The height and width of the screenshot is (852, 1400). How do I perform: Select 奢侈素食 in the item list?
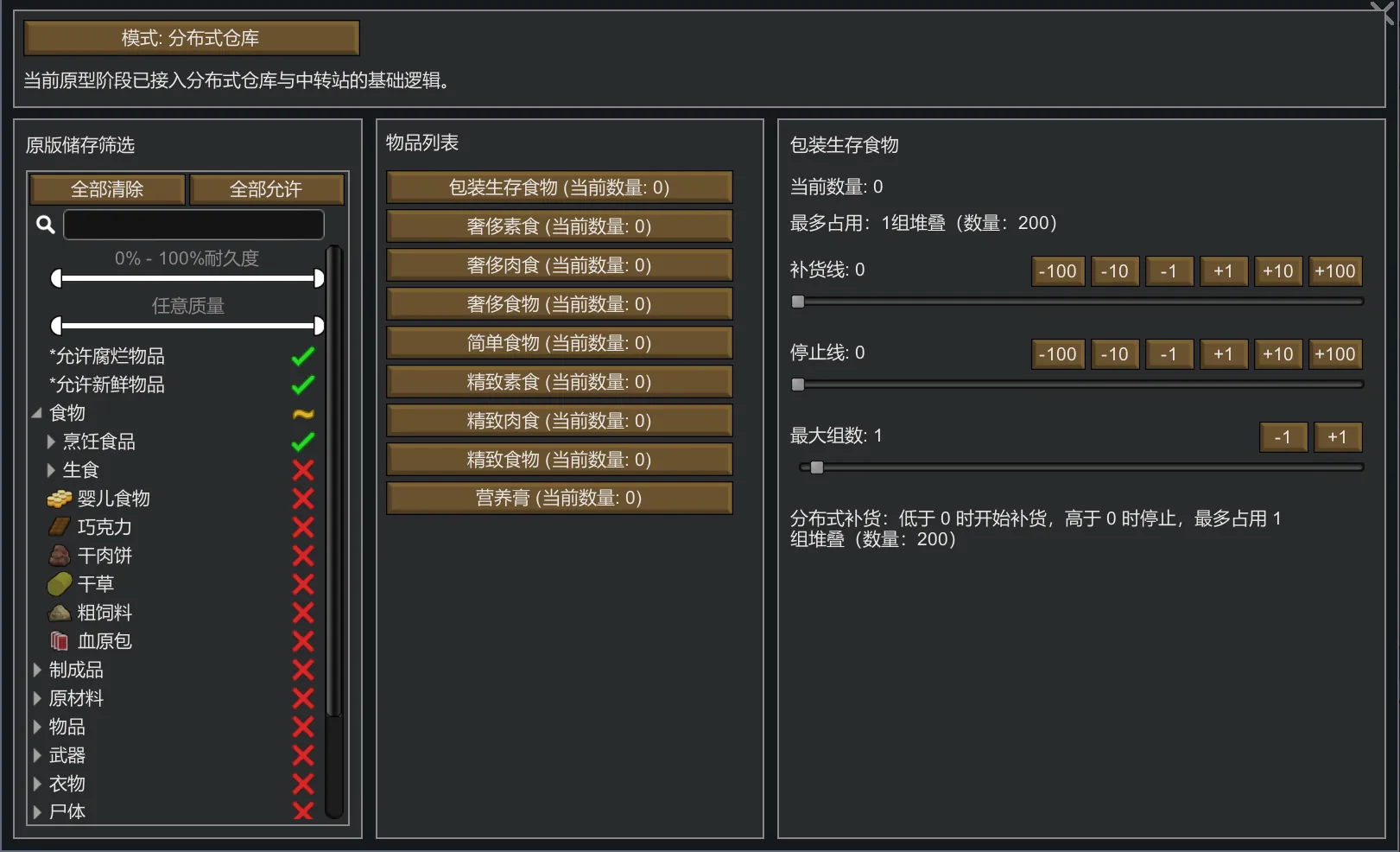(559, 226)
